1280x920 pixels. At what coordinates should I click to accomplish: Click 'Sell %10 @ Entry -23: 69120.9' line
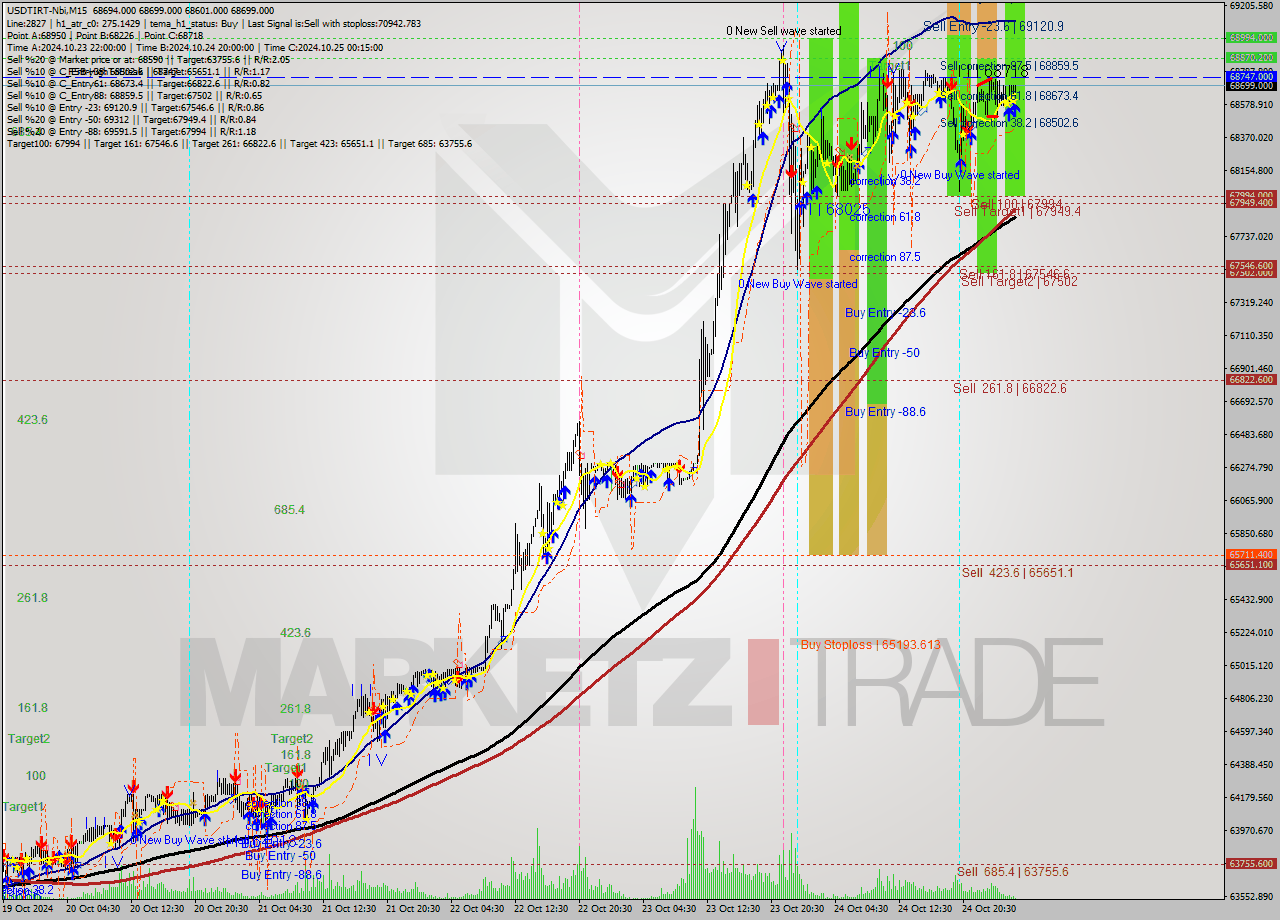coord(135,107)
